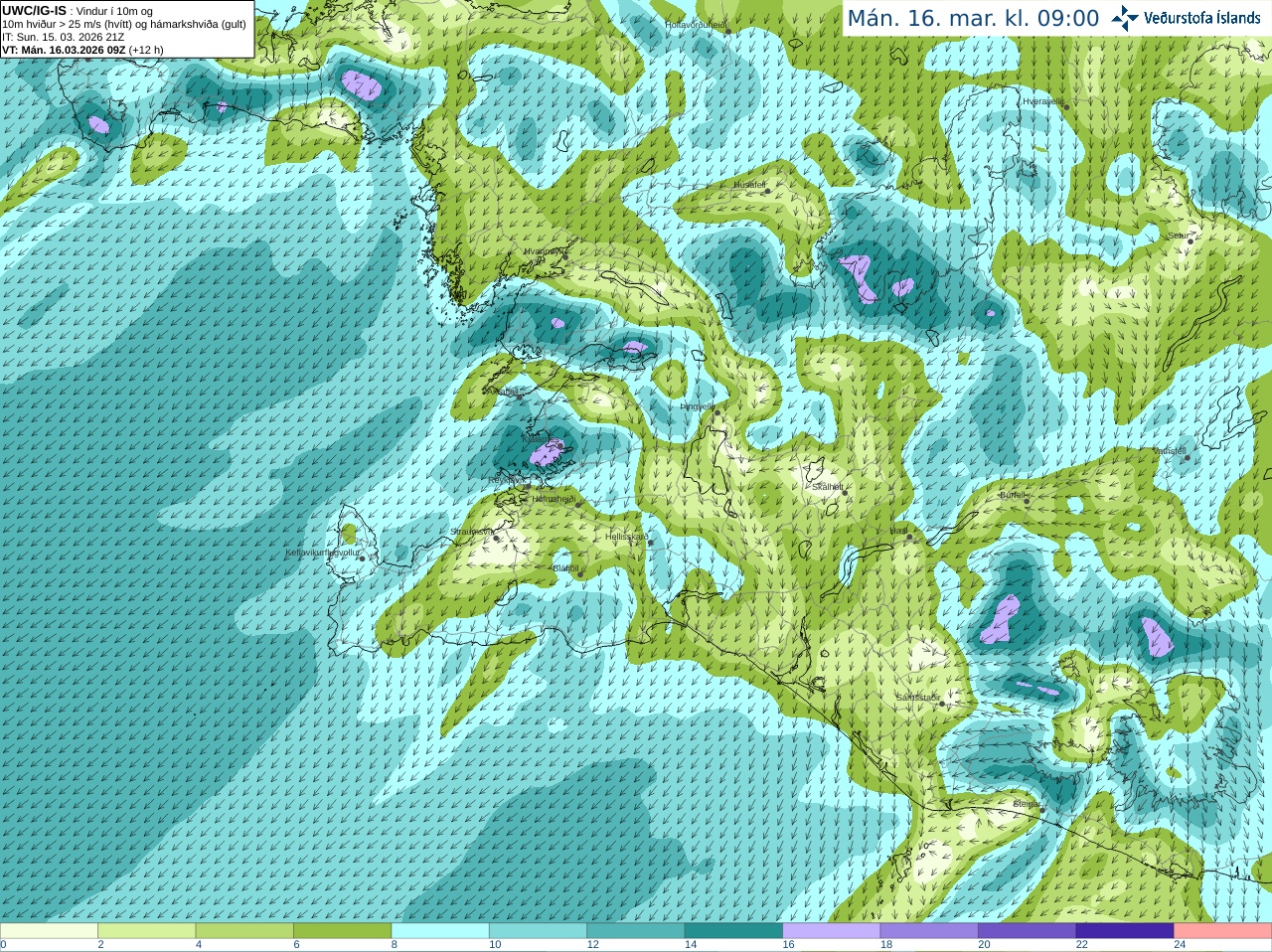Click the Hæll station marker
Image resolution: width=1272 pixels, height=952 pixels.
[x=909, y=538]
